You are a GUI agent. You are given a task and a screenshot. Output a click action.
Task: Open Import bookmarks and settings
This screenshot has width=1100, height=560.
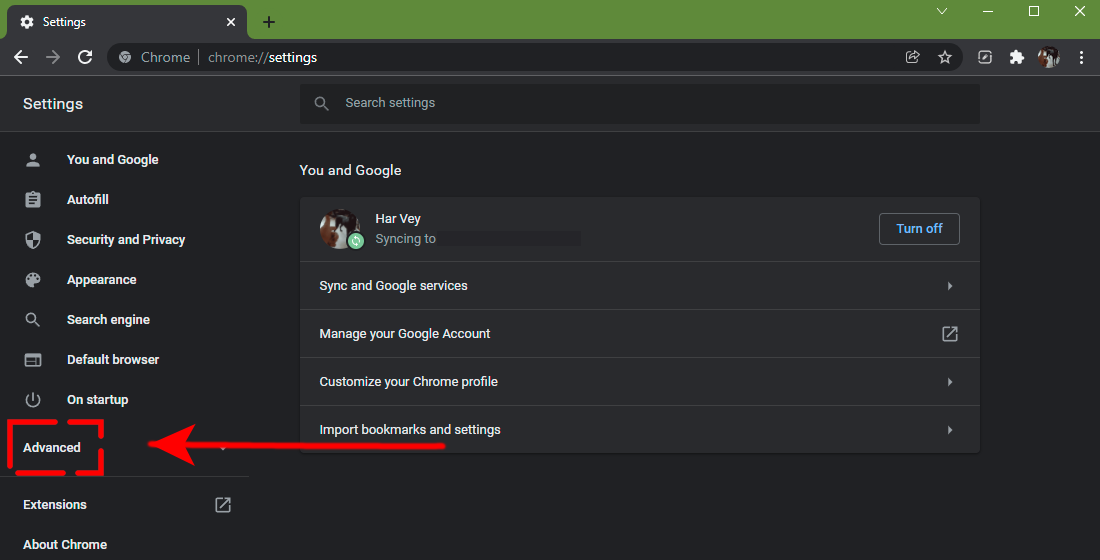pyautogui.click(x=639, y=430)
